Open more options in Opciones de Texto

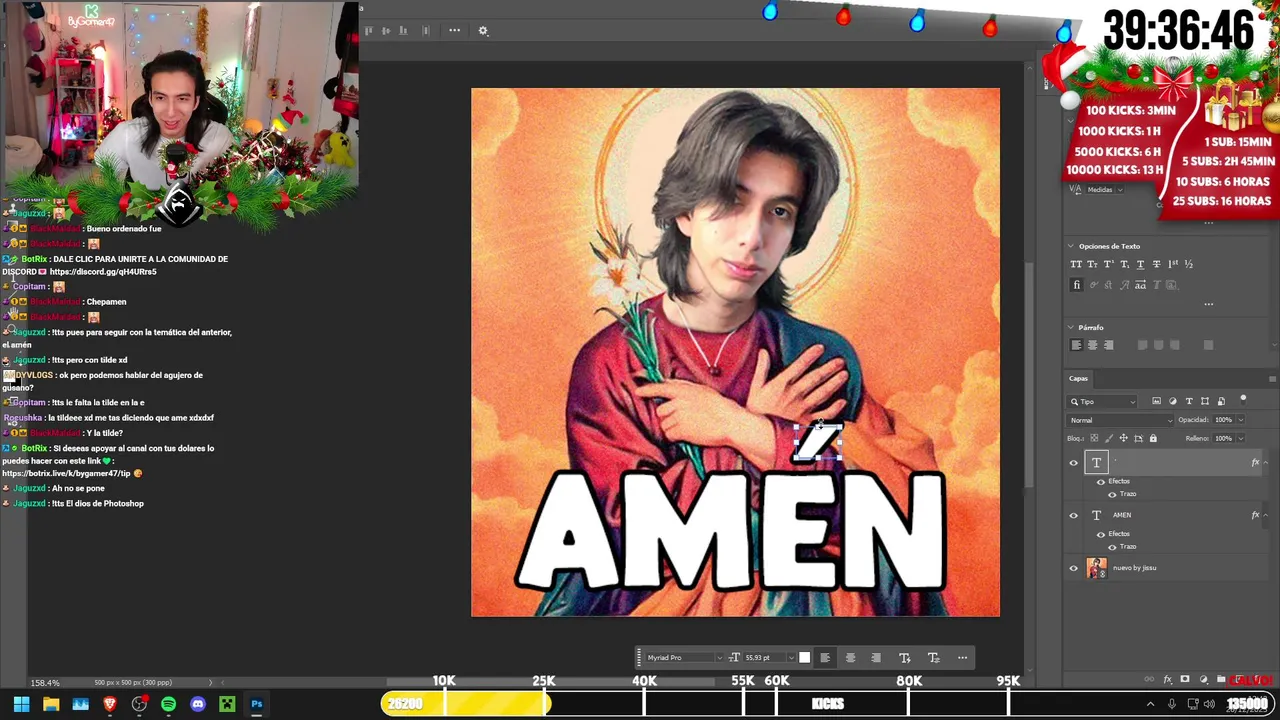1208,304
